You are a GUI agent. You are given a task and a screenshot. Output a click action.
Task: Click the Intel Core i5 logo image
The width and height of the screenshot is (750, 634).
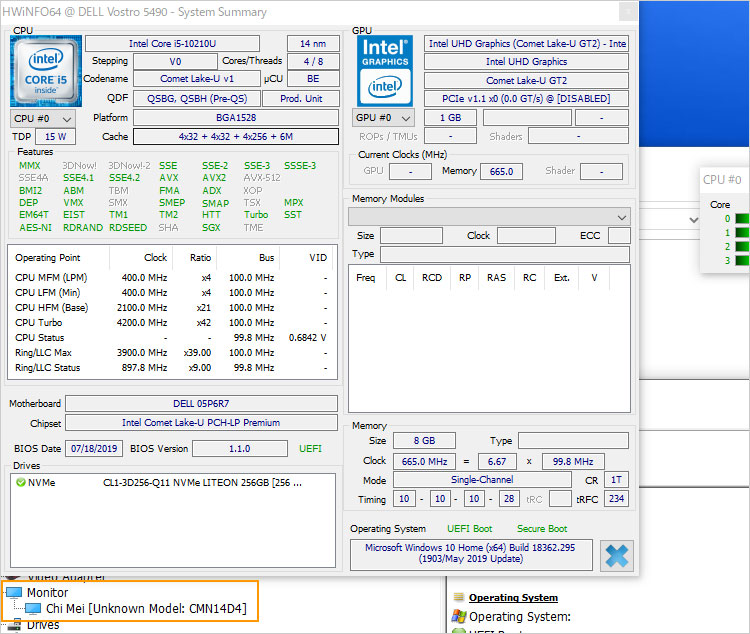46,71
